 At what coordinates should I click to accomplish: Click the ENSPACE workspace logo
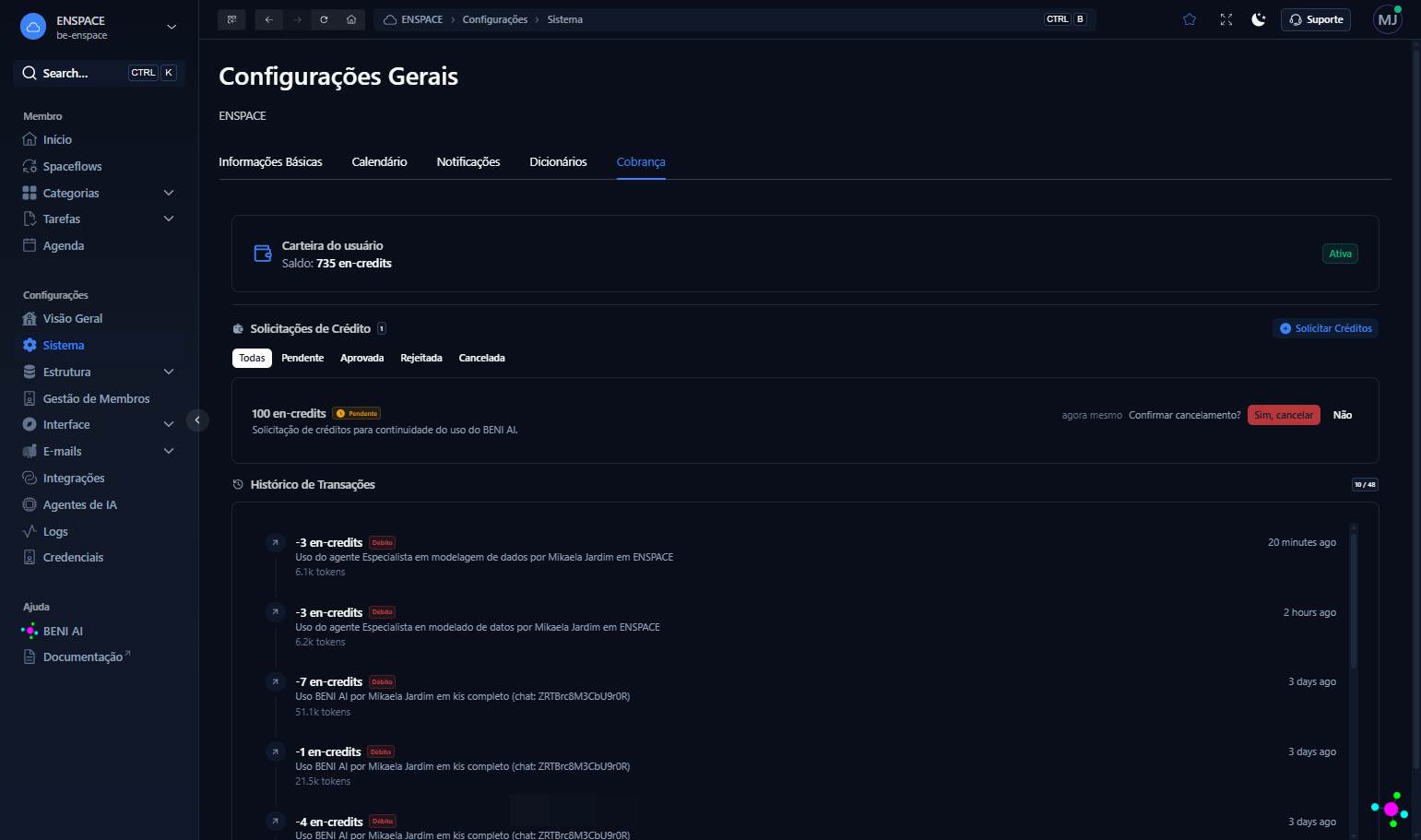(33, 27)
